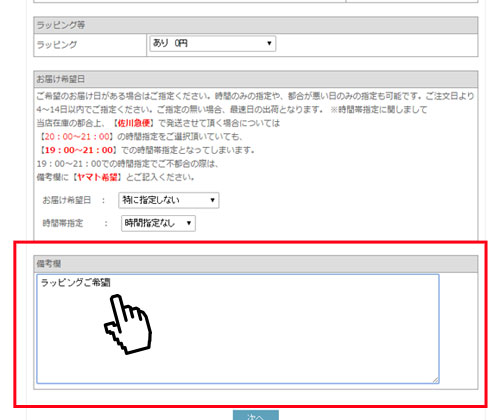Click the resize grip of the 備考欄 textarea

(436, 380)
